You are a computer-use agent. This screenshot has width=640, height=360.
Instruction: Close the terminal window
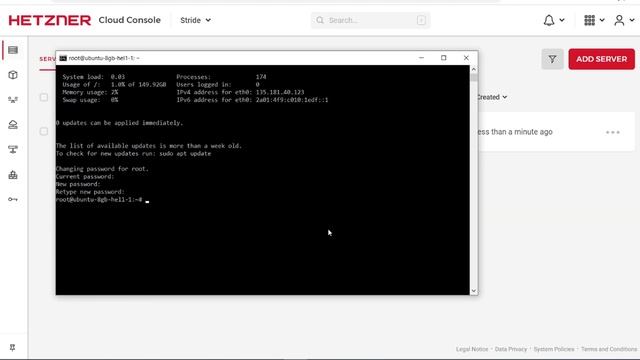pyautogui.click(x=466, y=58)
